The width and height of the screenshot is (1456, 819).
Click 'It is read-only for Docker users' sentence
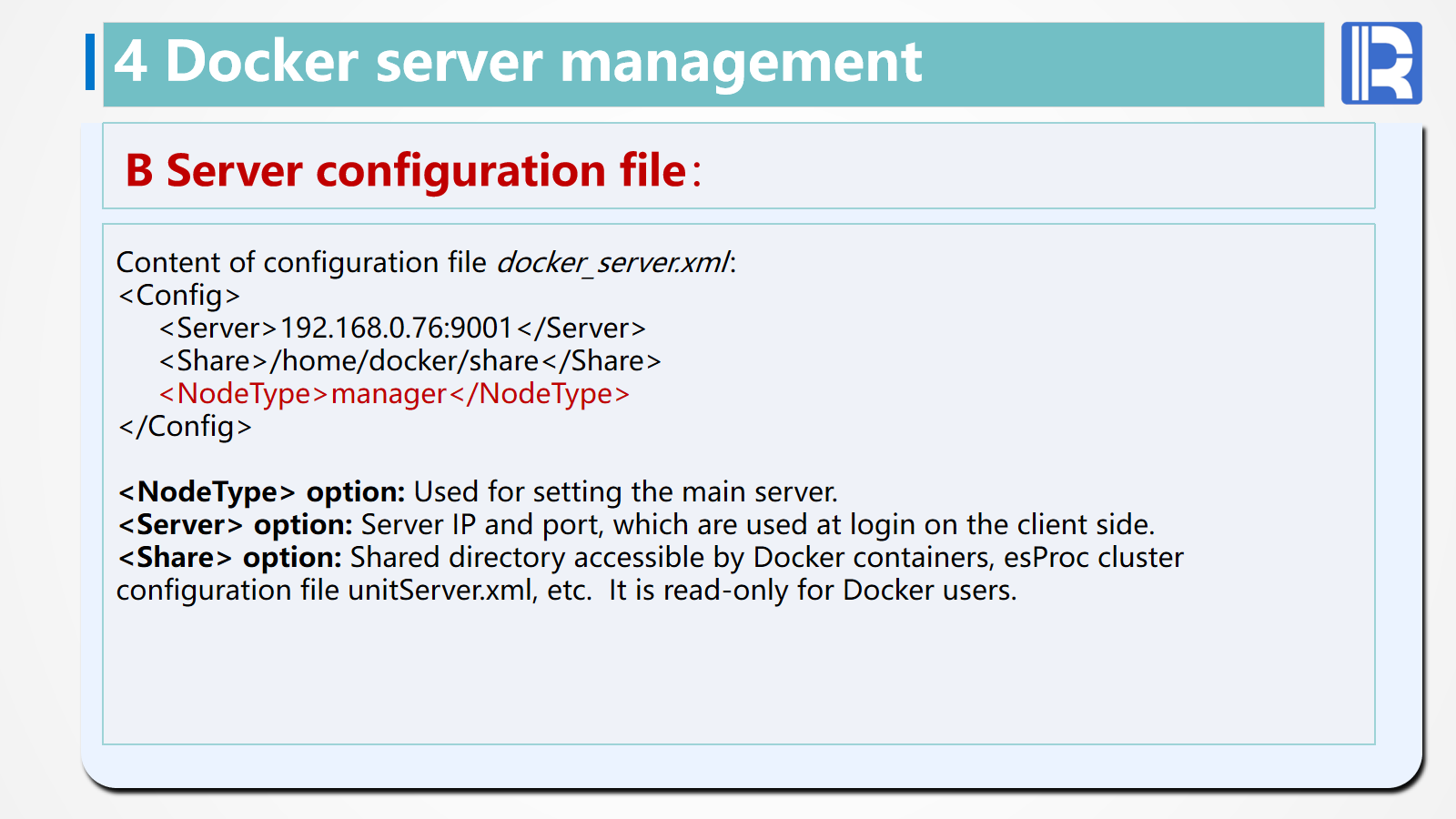click(x=812, y=591)
